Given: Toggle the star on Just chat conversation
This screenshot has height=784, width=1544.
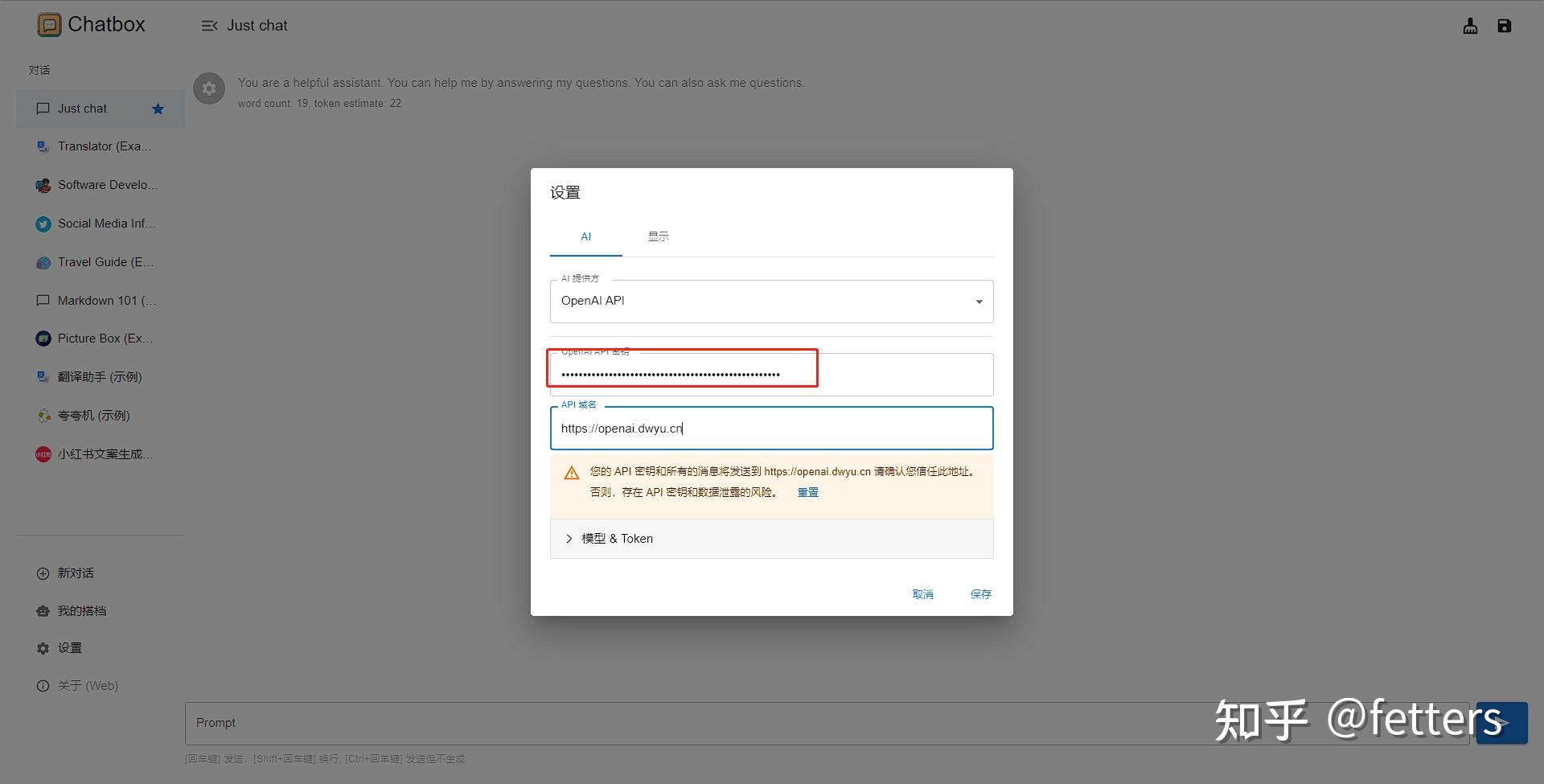Looking at the screenshot, I should [x=158, y=109].
